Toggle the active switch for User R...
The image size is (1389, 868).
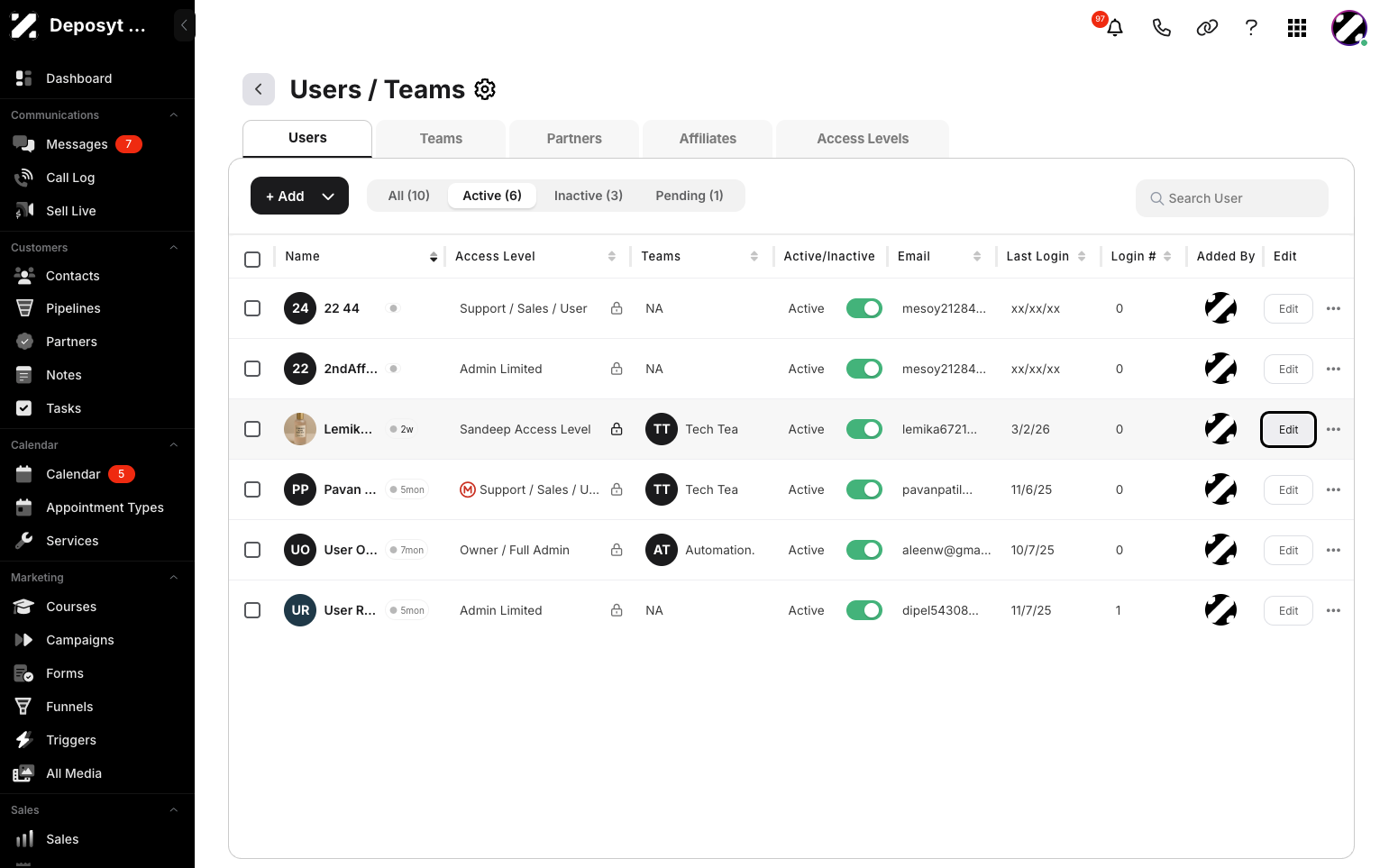(864, 610)
